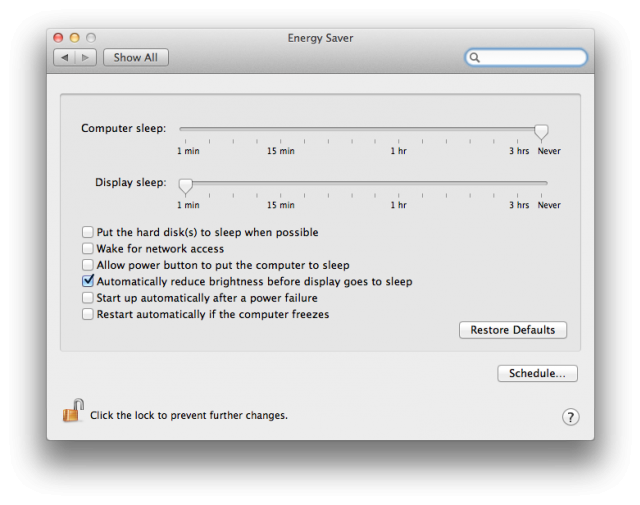Viewport: 640px width, 505px height.
Task: Enable Put the hard disk(s) to sleep
Action: click(x=87, y=232)
